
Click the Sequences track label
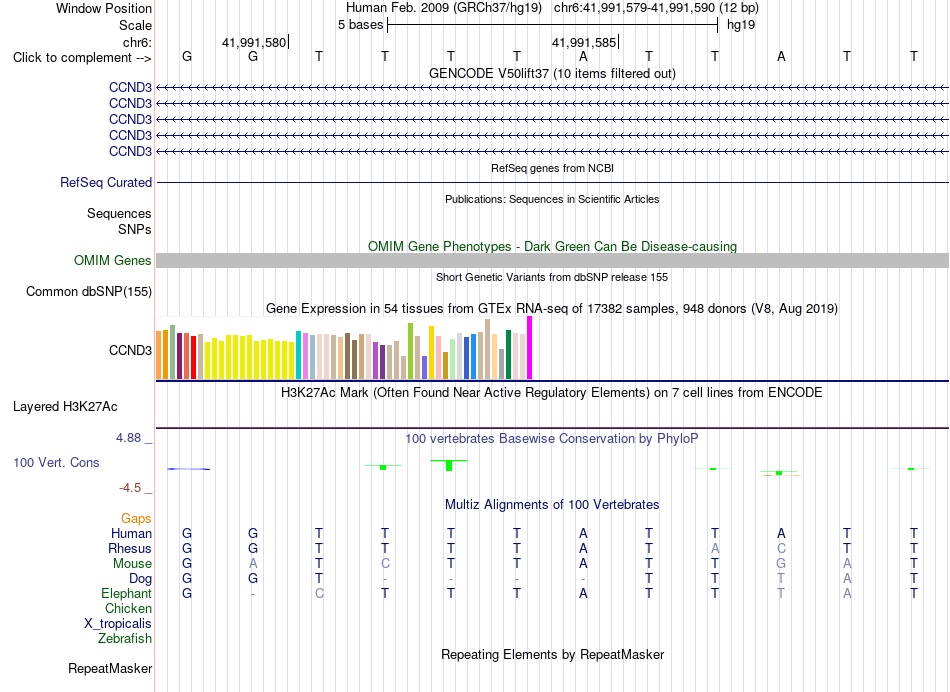coord(119,213)
